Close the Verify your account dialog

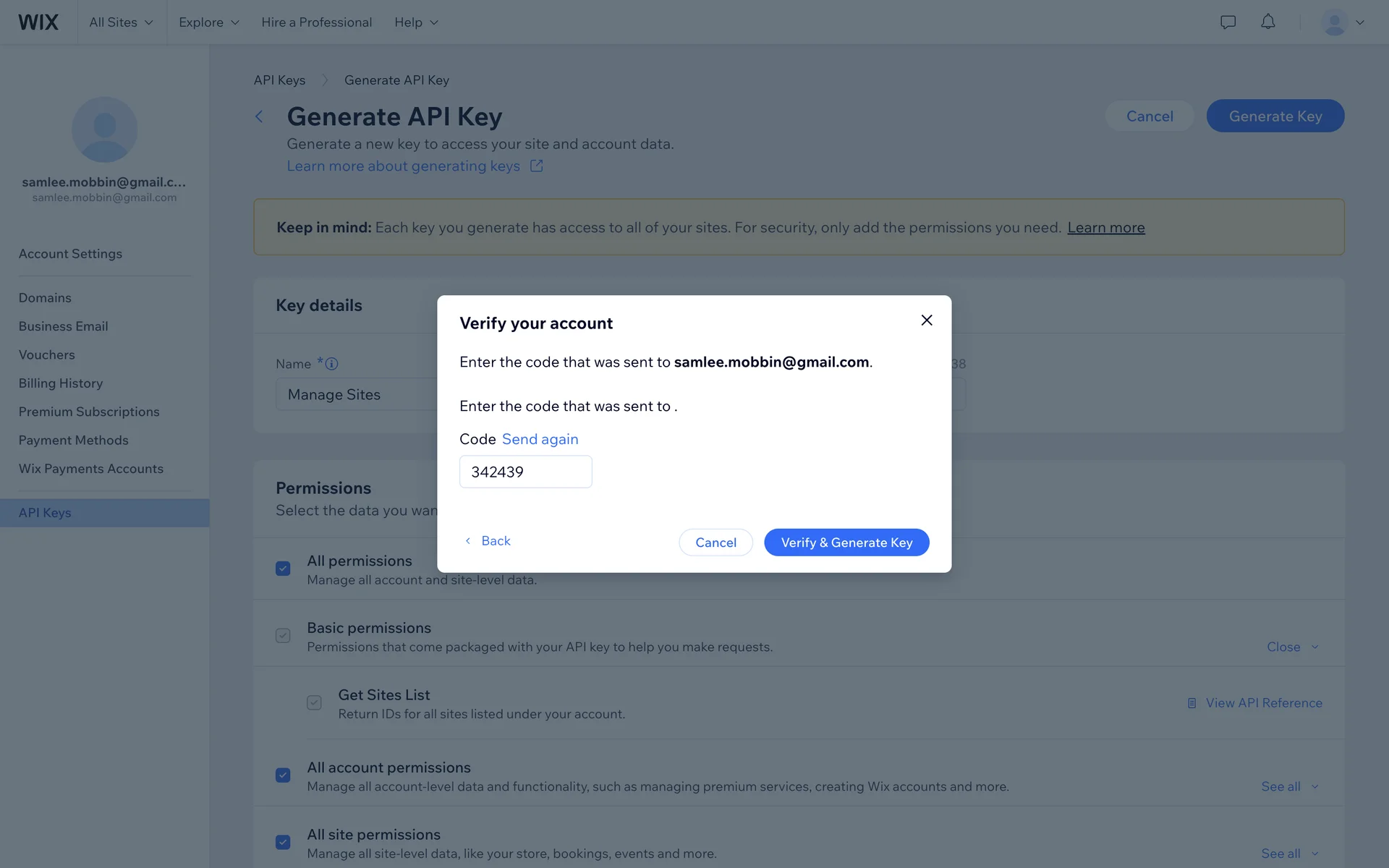click(x=926, y=320)
